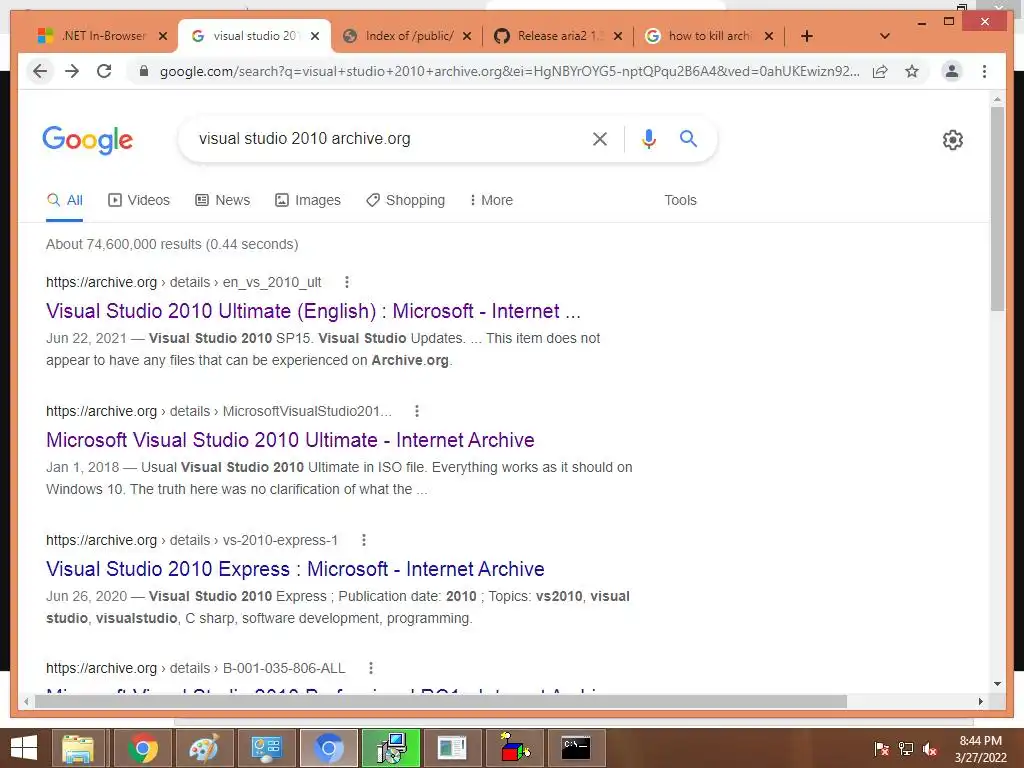Open the Windows Start menu

24,748
